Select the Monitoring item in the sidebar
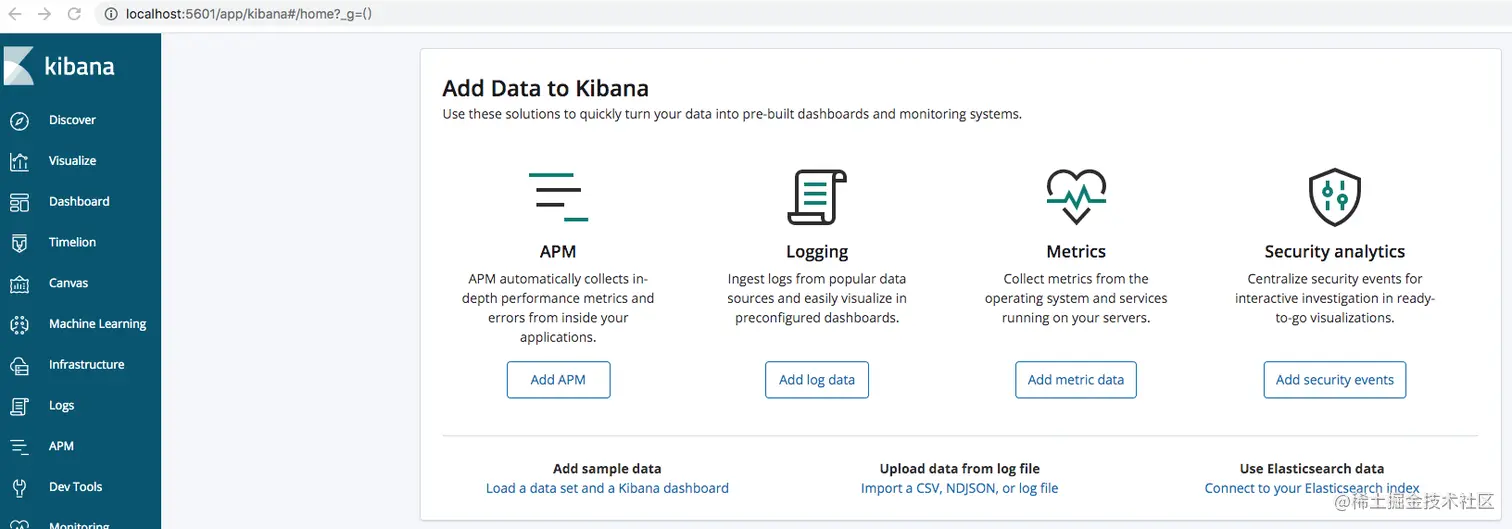This screenshot has width=1512, height=529. [79, 524]
